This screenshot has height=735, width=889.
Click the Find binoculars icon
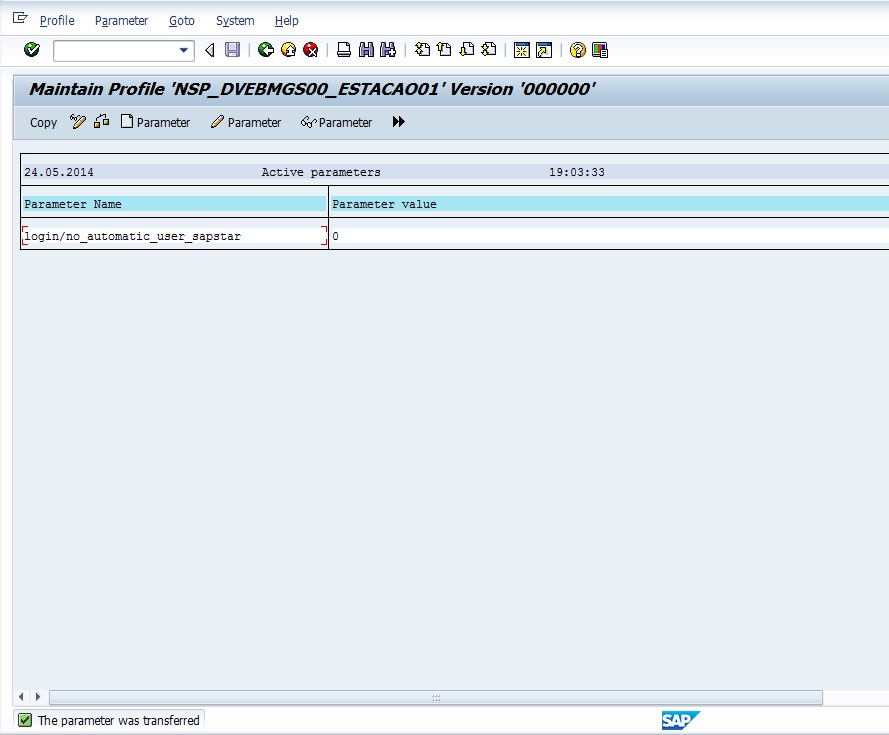[x=366, y=50]
